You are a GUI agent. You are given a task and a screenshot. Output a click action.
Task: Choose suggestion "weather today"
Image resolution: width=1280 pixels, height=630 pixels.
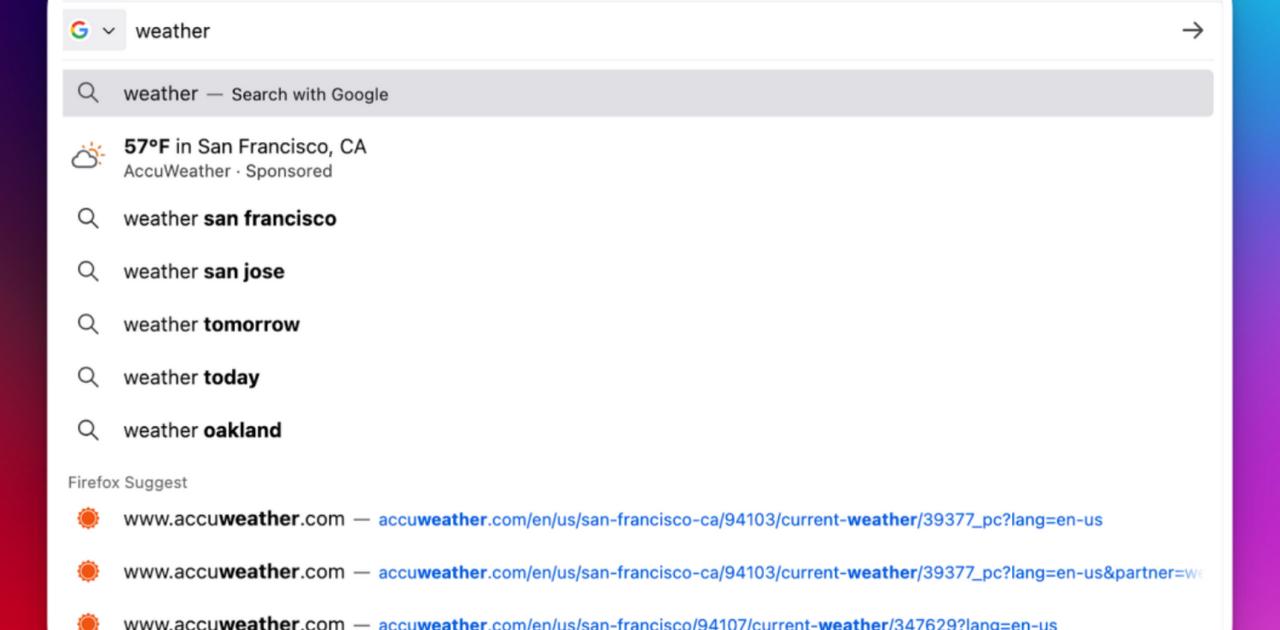click(x=638, y=377)
